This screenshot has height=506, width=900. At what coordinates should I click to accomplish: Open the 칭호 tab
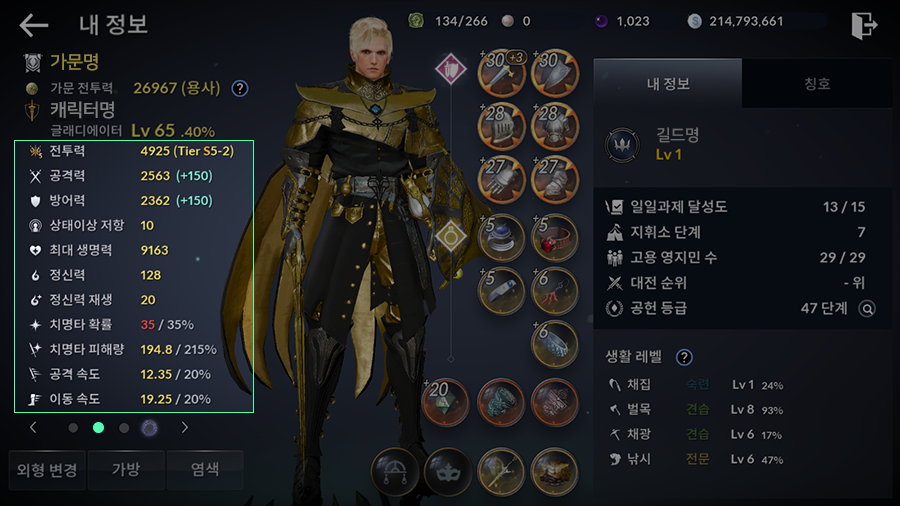(x=817, y=84)
